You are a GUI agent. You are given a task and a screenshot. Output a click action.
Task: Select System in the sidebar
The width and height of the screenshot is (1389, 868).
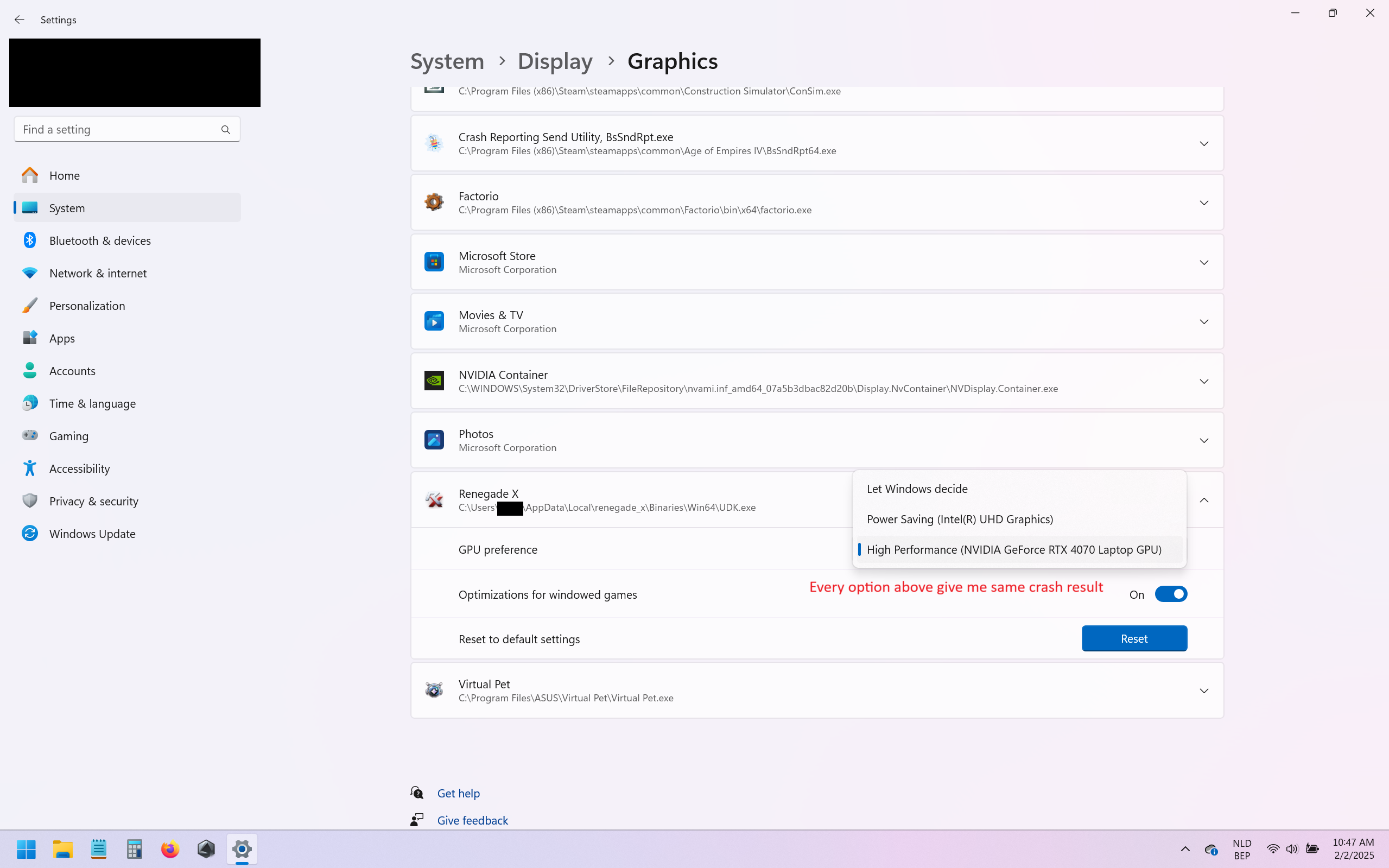(x=127, y=208)
